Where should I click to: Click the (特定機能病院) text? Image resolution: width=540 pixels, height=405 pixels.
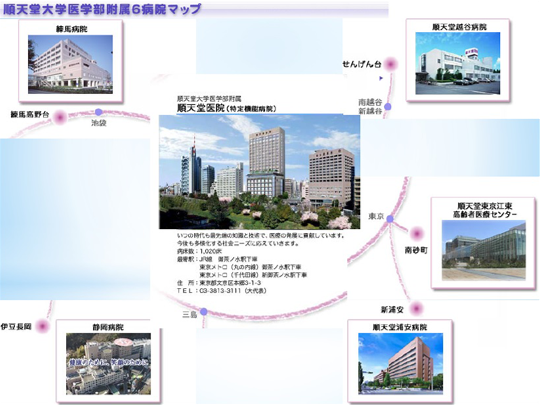[251, 109]
